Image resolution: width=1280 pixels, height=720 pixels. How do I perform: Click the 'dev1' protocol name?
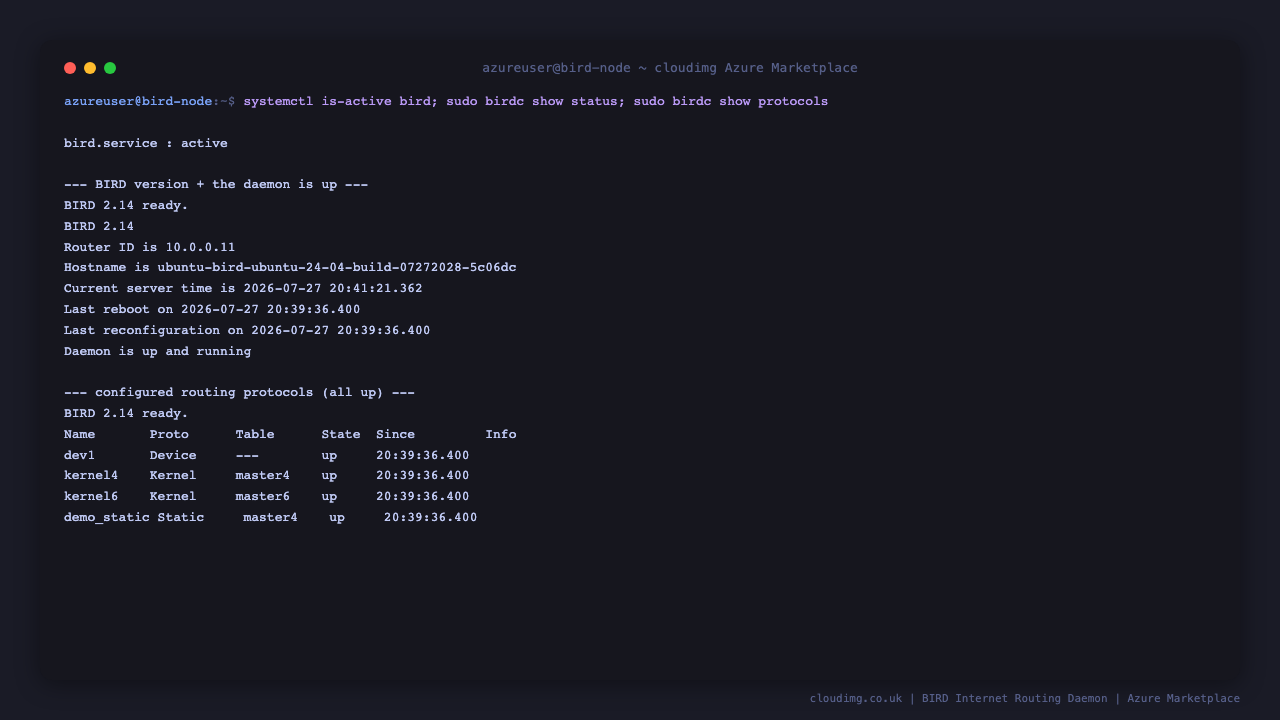pyautogui.click(x=80, y=456)
